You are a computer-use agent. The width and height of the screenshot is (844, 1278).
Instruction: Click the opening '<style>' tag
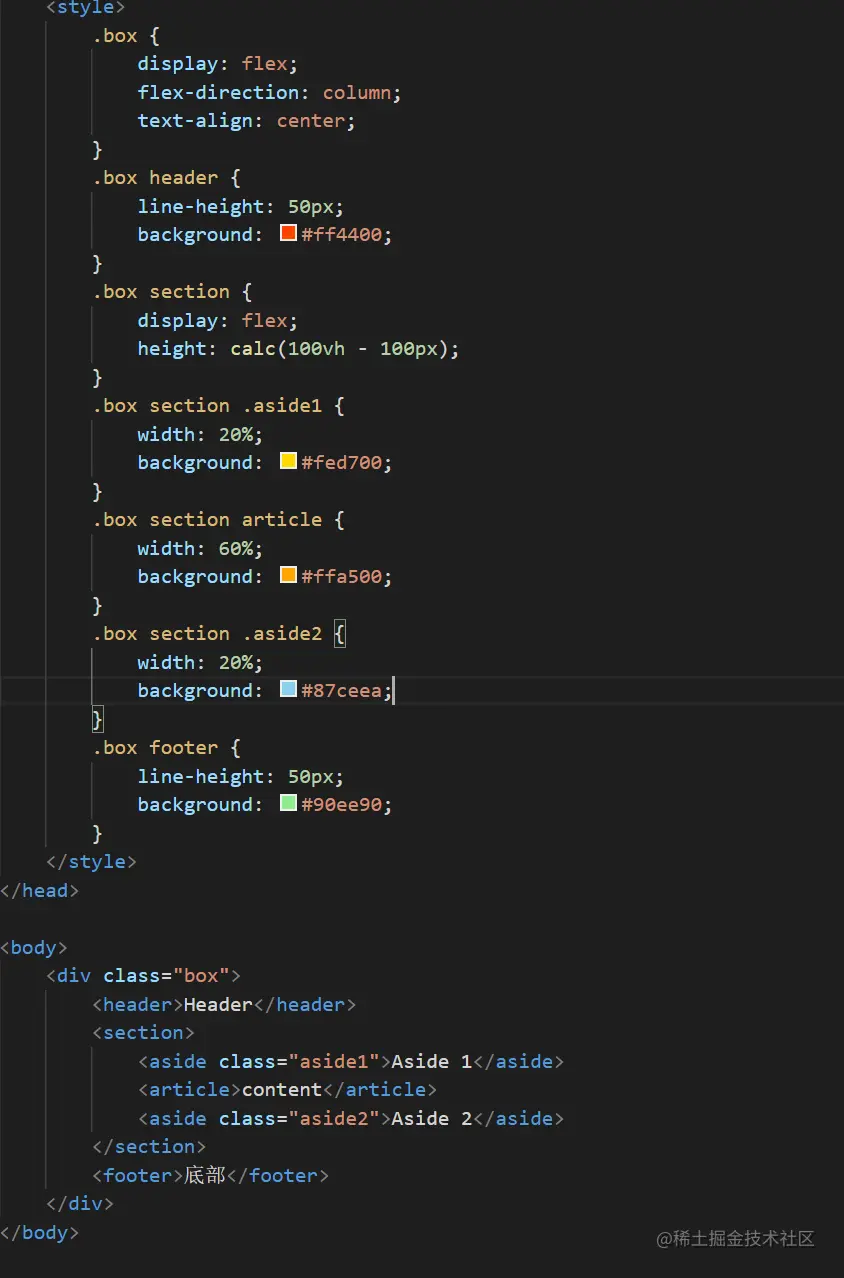(x=86, y=8)
